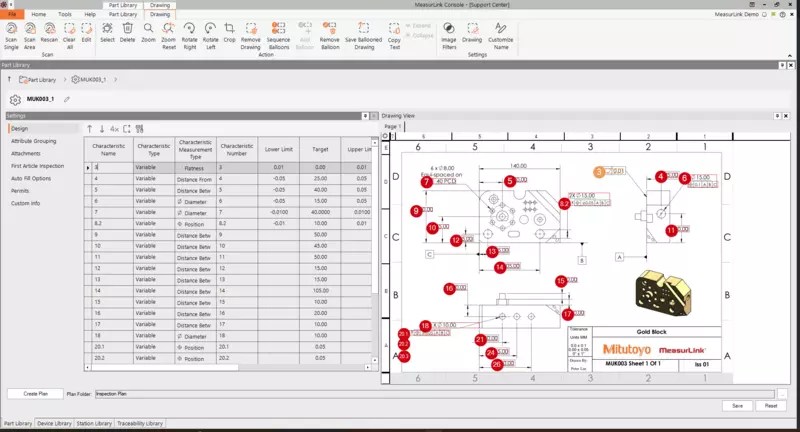Click the Characteristic Name cell for row 8.2
Image resolution: width=800 pixels, height=432 pixels.
pos(112,223)
